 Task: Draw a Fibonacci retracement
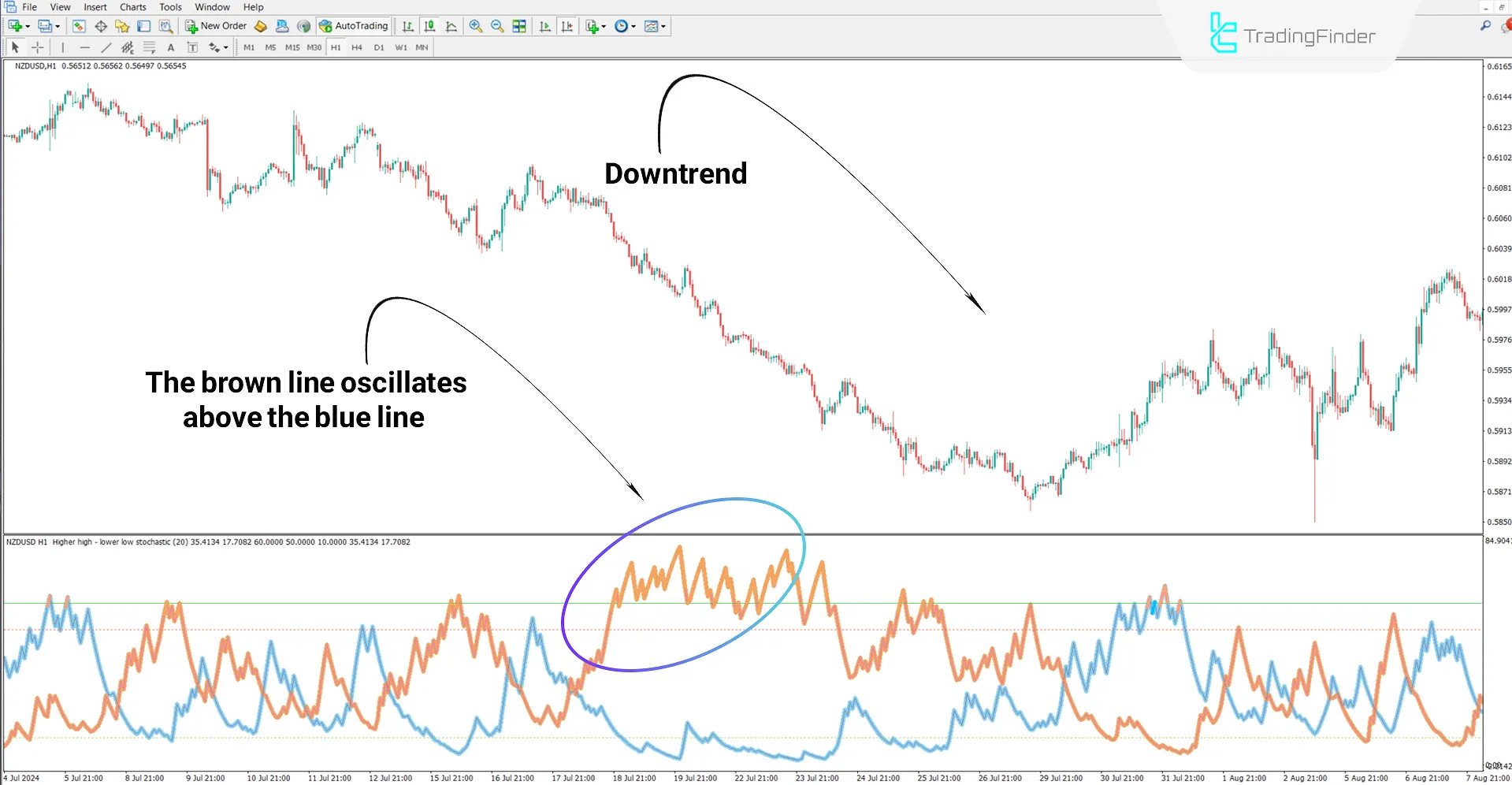150,47
